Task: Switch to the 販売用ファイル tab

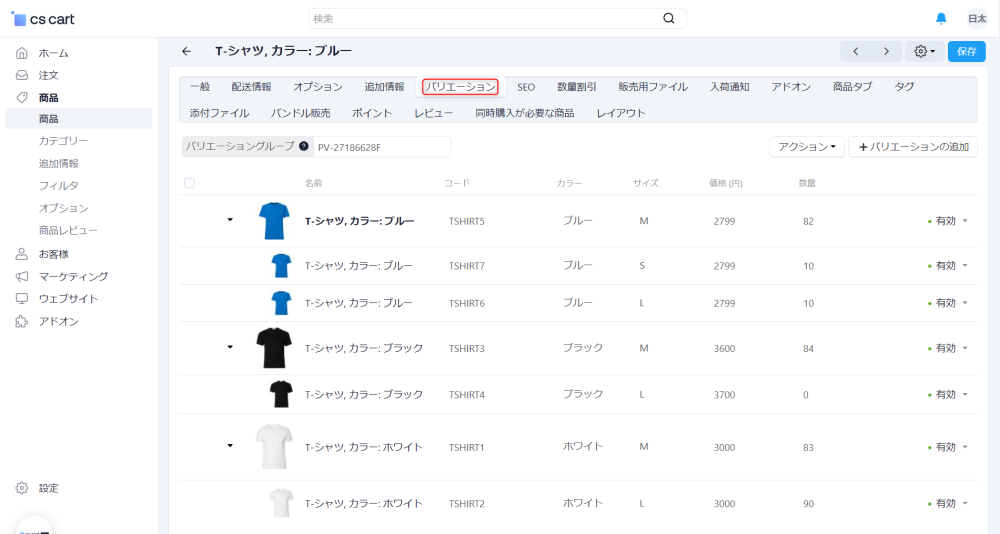Action: point(653,87)
